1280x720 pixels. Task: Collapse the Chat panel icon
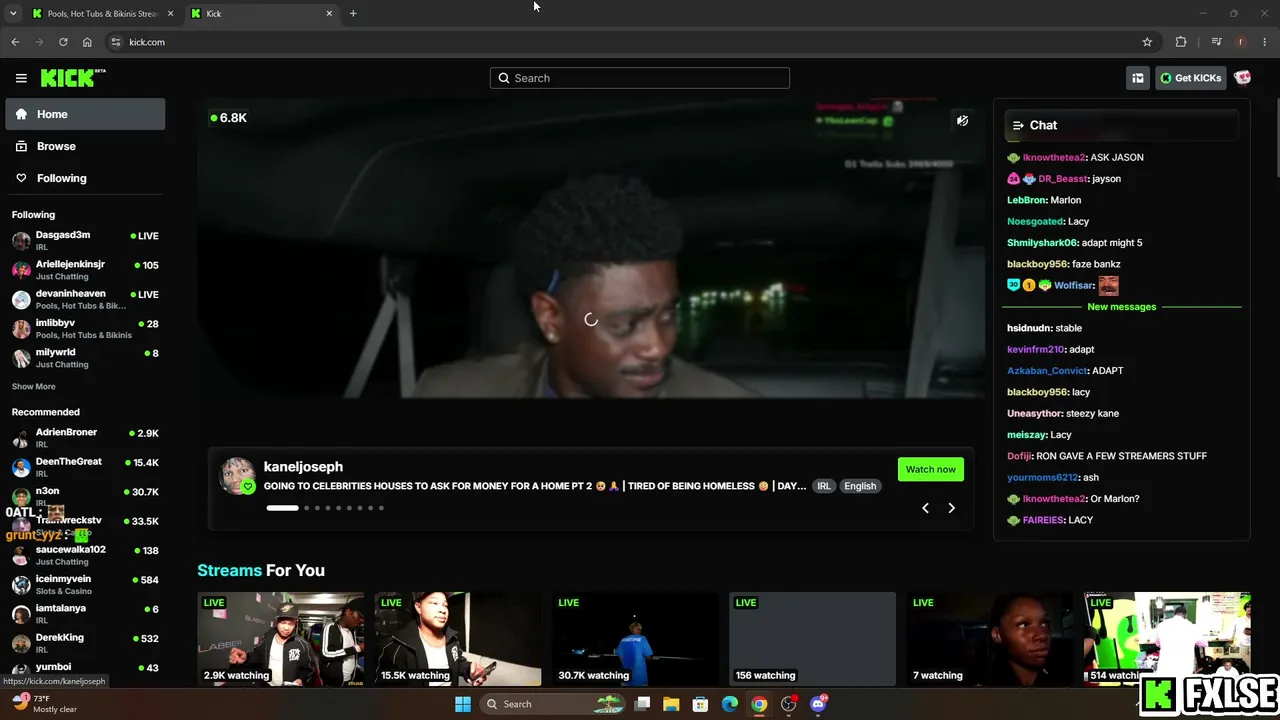point(1018,125)
